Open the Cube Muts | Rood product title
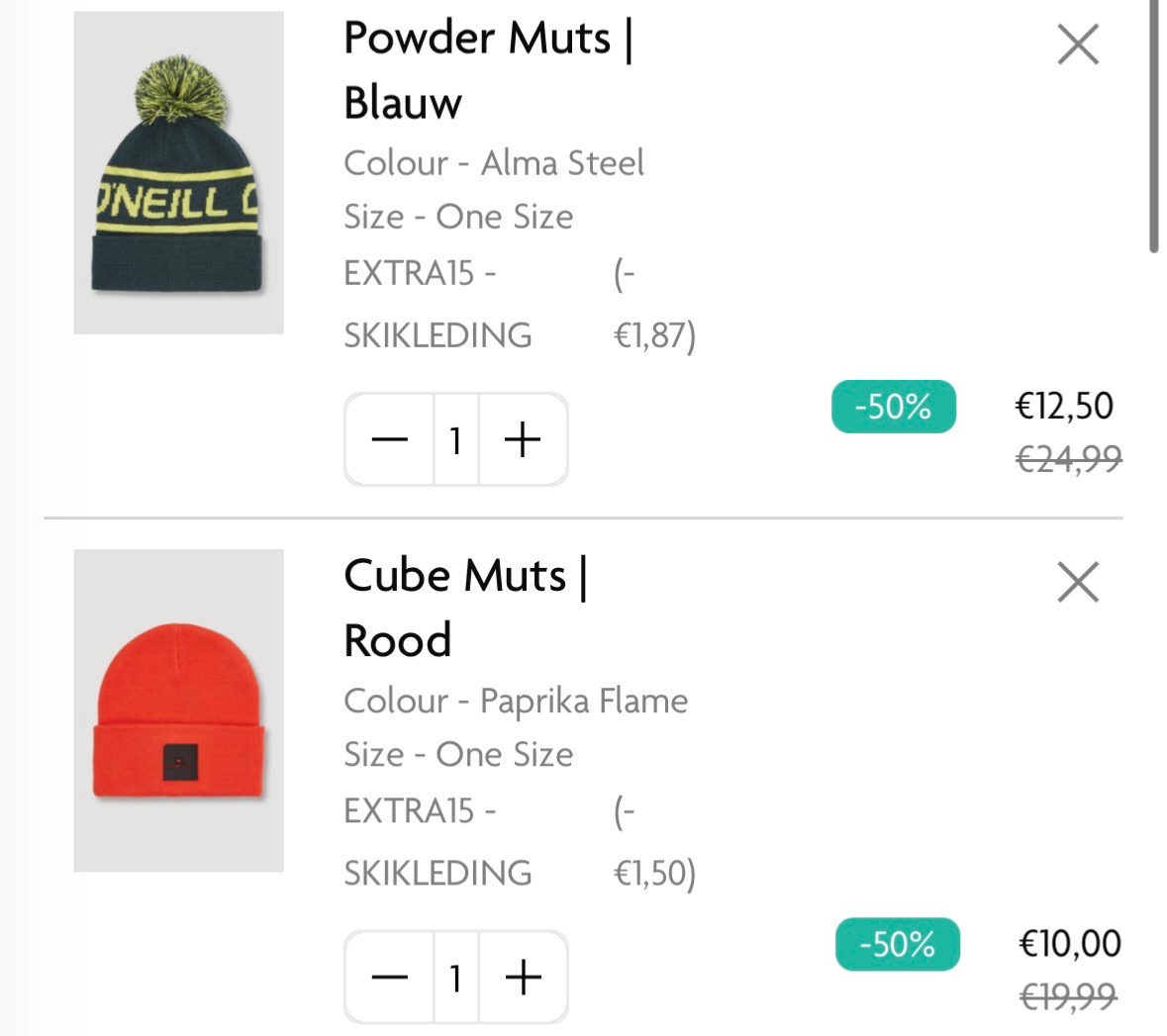 (x=465, y=607)
